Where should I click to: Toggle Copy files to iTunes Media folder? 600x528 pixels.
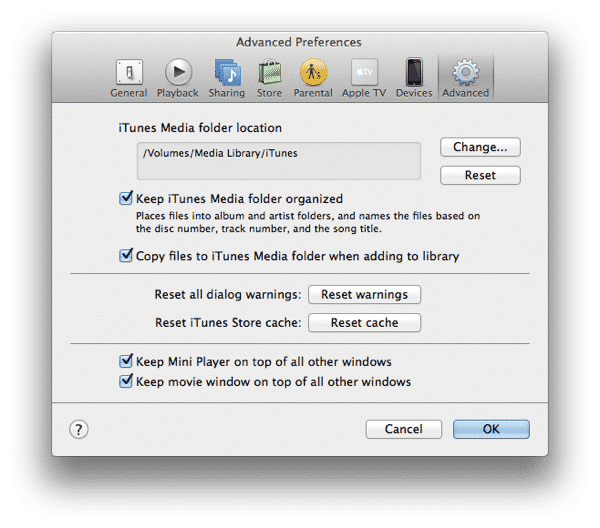126,256
